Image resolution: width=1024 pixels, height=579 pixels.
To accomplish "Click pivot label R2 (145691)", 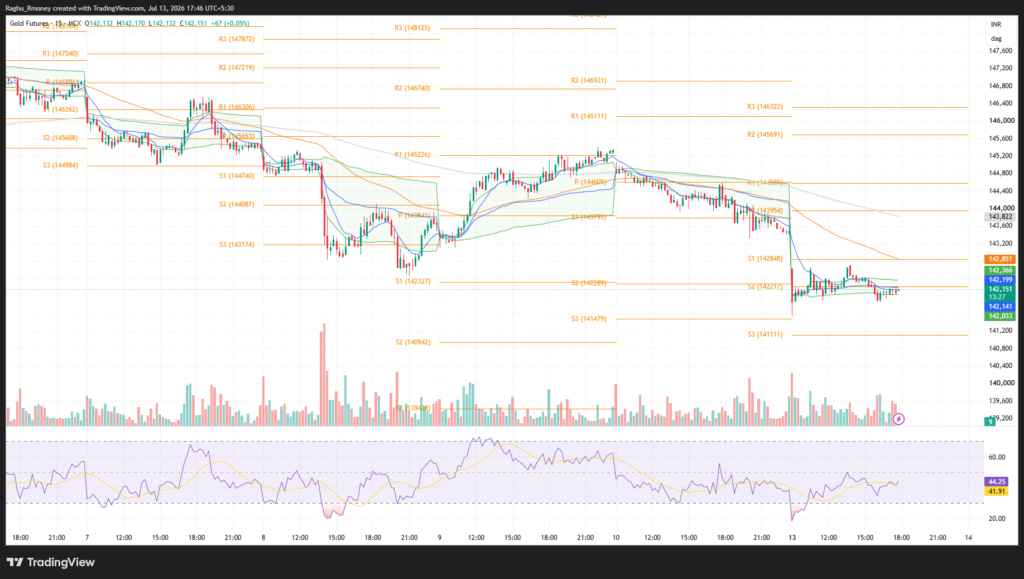I will 765,134.
